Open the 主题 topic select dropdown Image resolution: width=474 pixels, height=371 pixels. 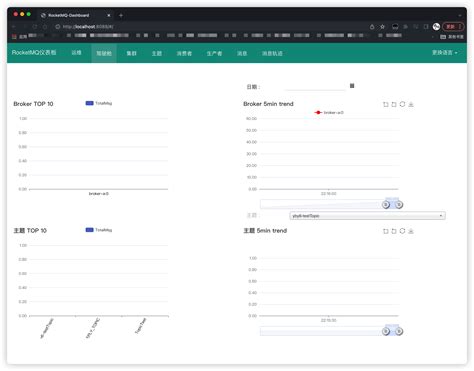367,216
